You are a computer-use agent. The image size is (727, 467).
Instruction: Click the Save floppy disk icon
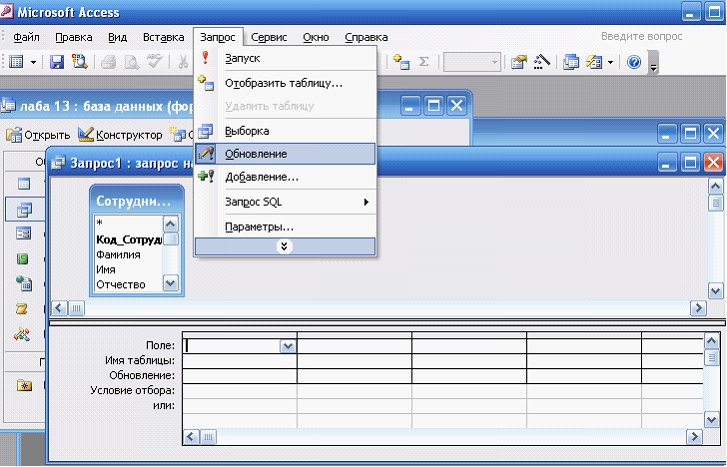click(57, 62)
